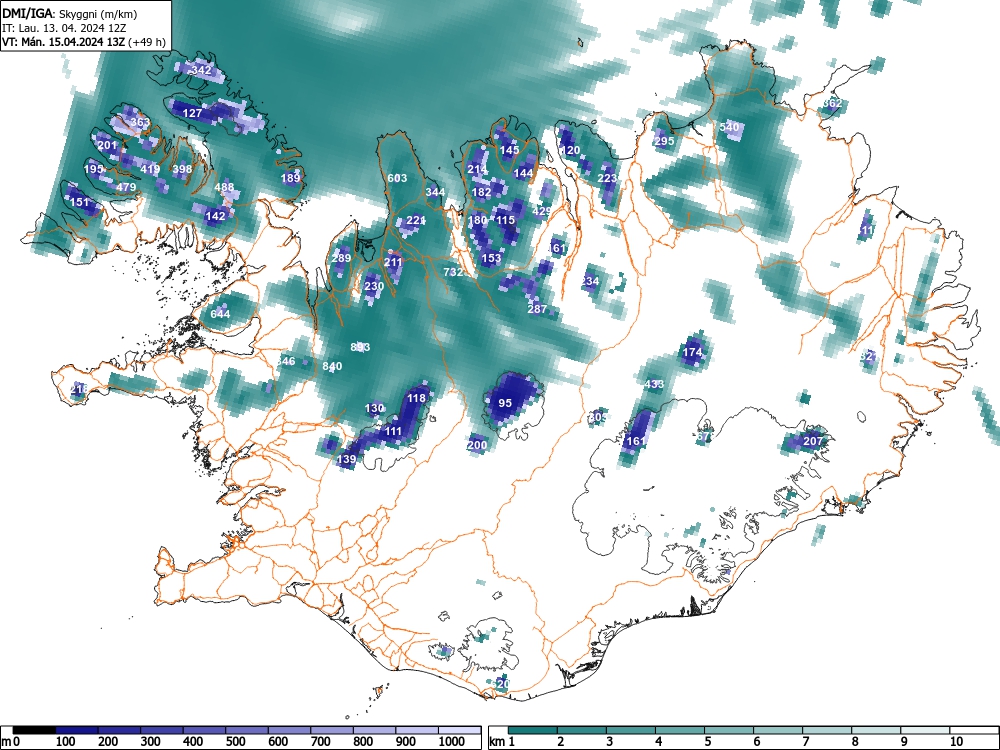The width and height of the screenshot is (1000, 750).
Task: Click visibility value 840 on the map
Action: coord(332,367)
